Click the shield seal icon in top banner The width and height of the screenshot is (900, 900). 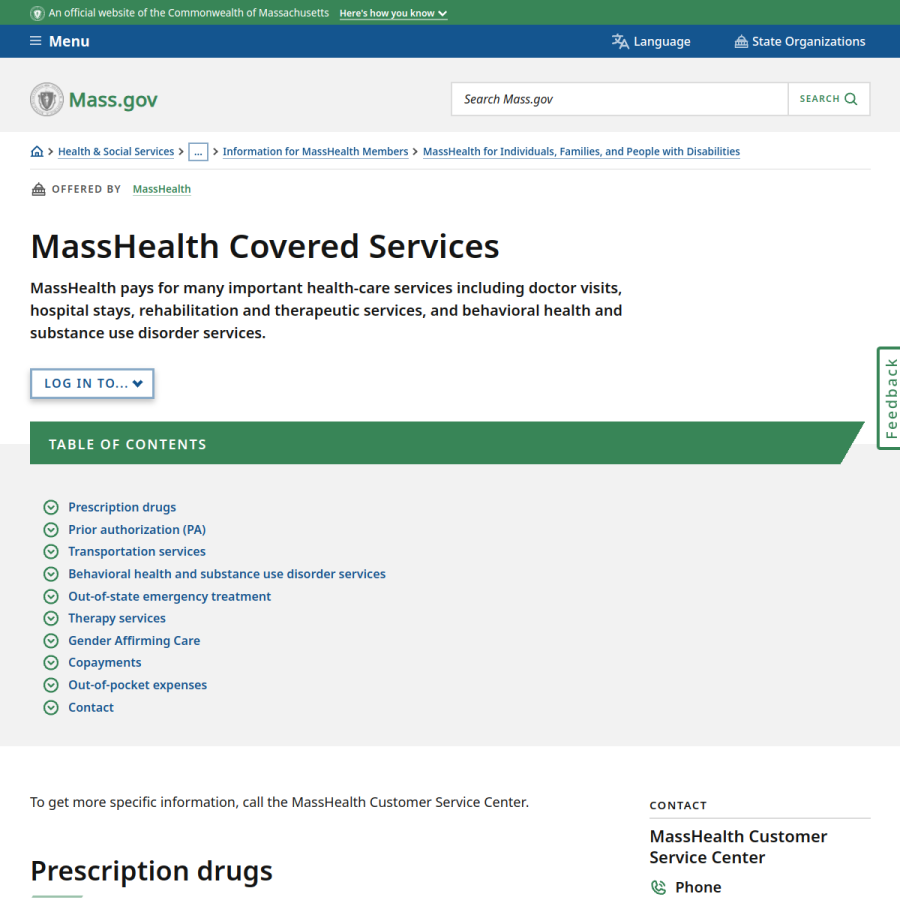[37, 13]
